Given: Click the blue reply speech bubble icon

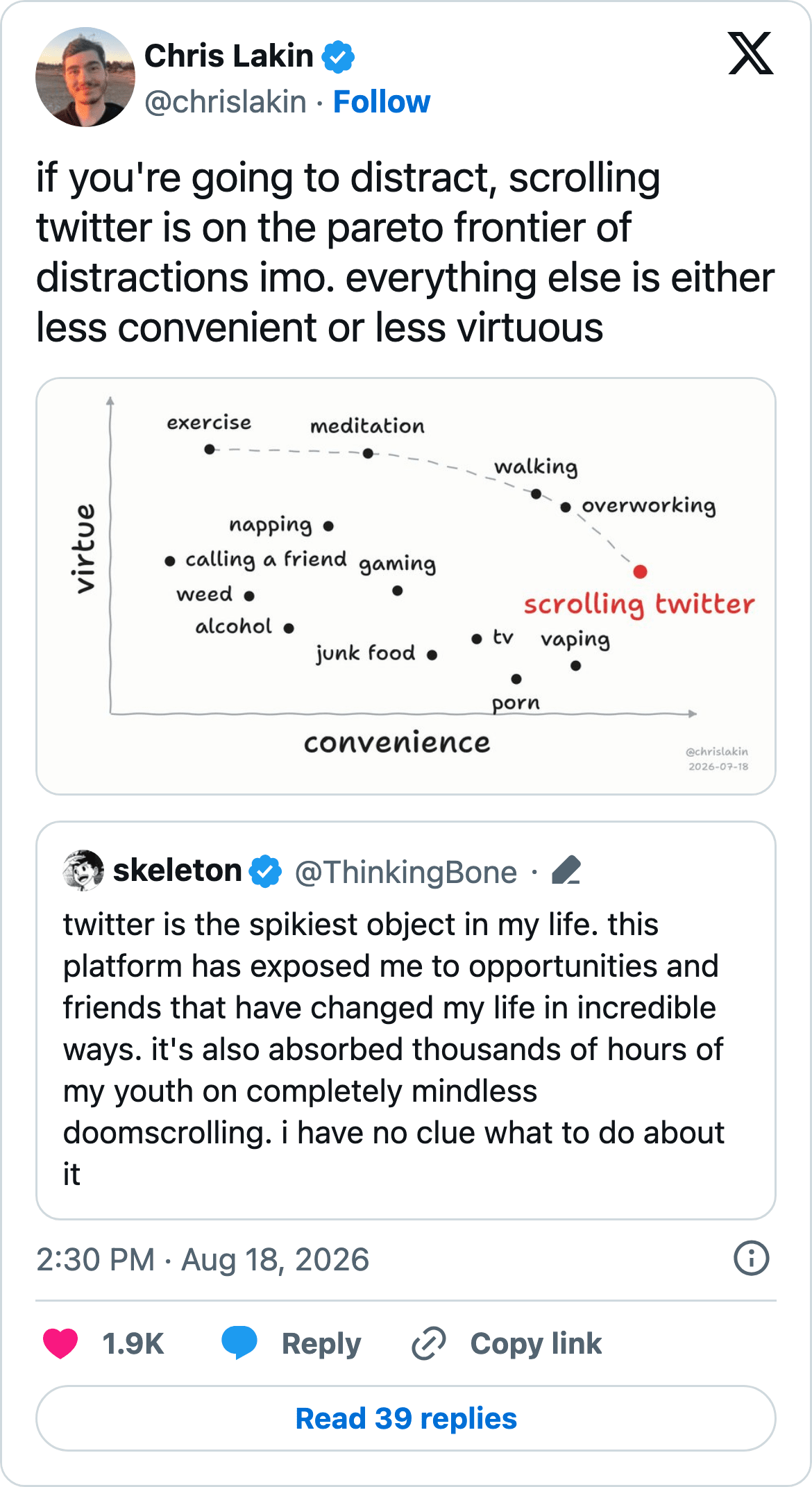Looking at the screenshot, I should click(239, 1342).
